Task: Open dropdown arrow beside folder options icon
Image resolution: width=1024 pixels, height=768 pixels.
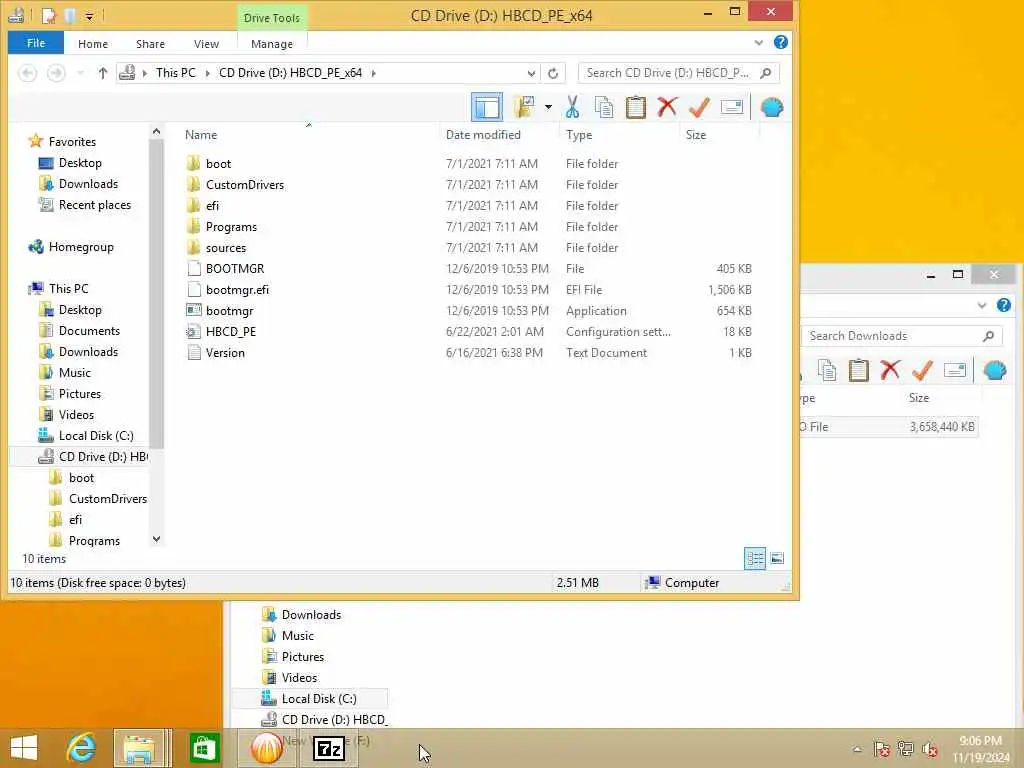Action: point(548,107)
